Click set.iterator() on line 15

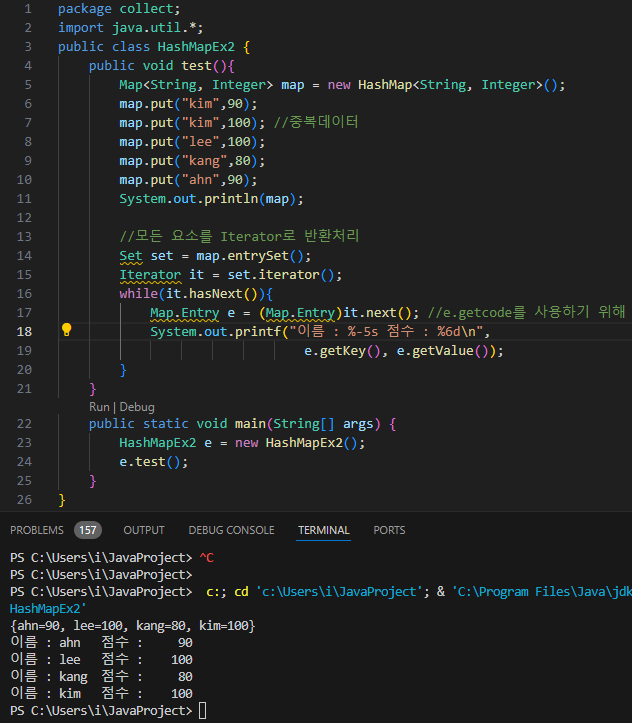tap(281, 275)
